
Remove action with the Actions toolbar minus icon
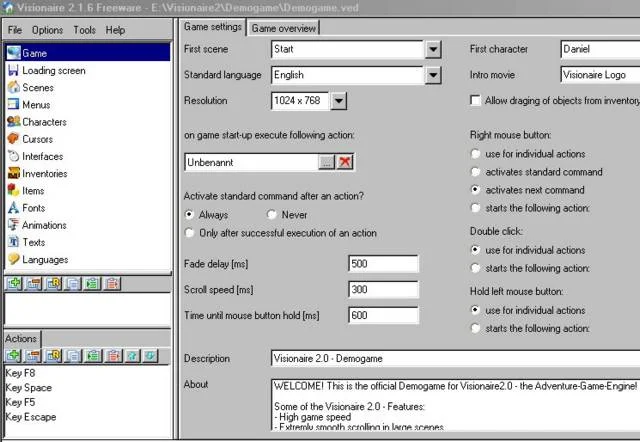[x=33, y=356]
